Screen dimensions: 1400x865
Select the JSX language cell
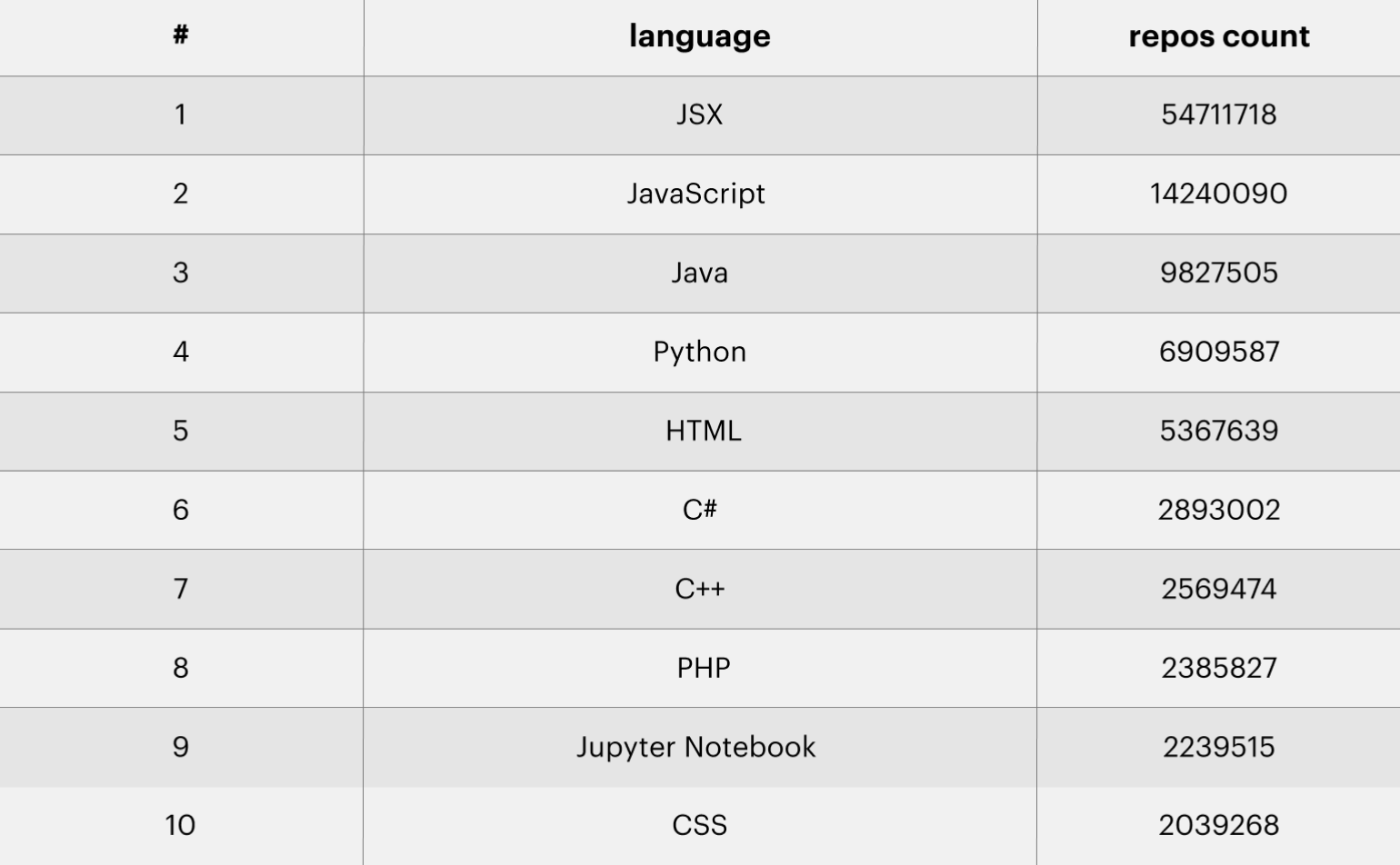[x=699, y=114]
